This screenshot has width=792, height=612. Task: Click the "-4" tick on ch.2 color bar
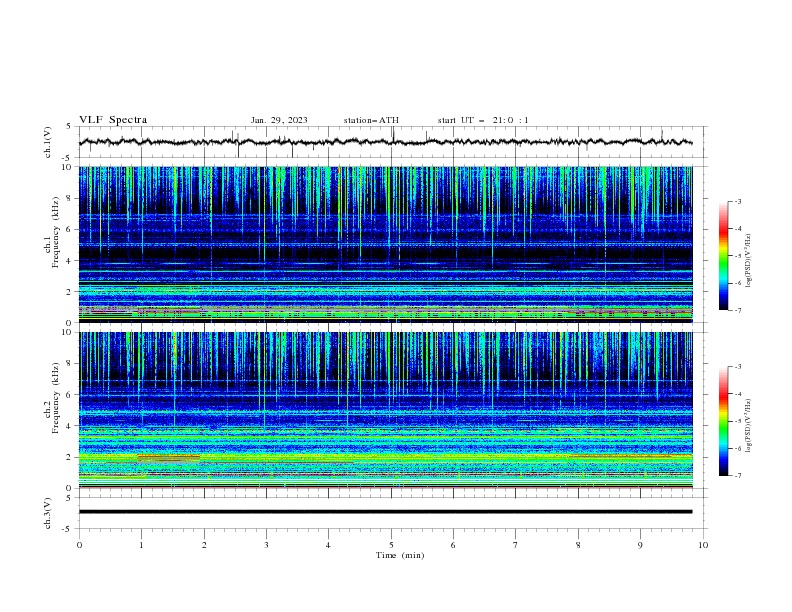coord(737,394)
